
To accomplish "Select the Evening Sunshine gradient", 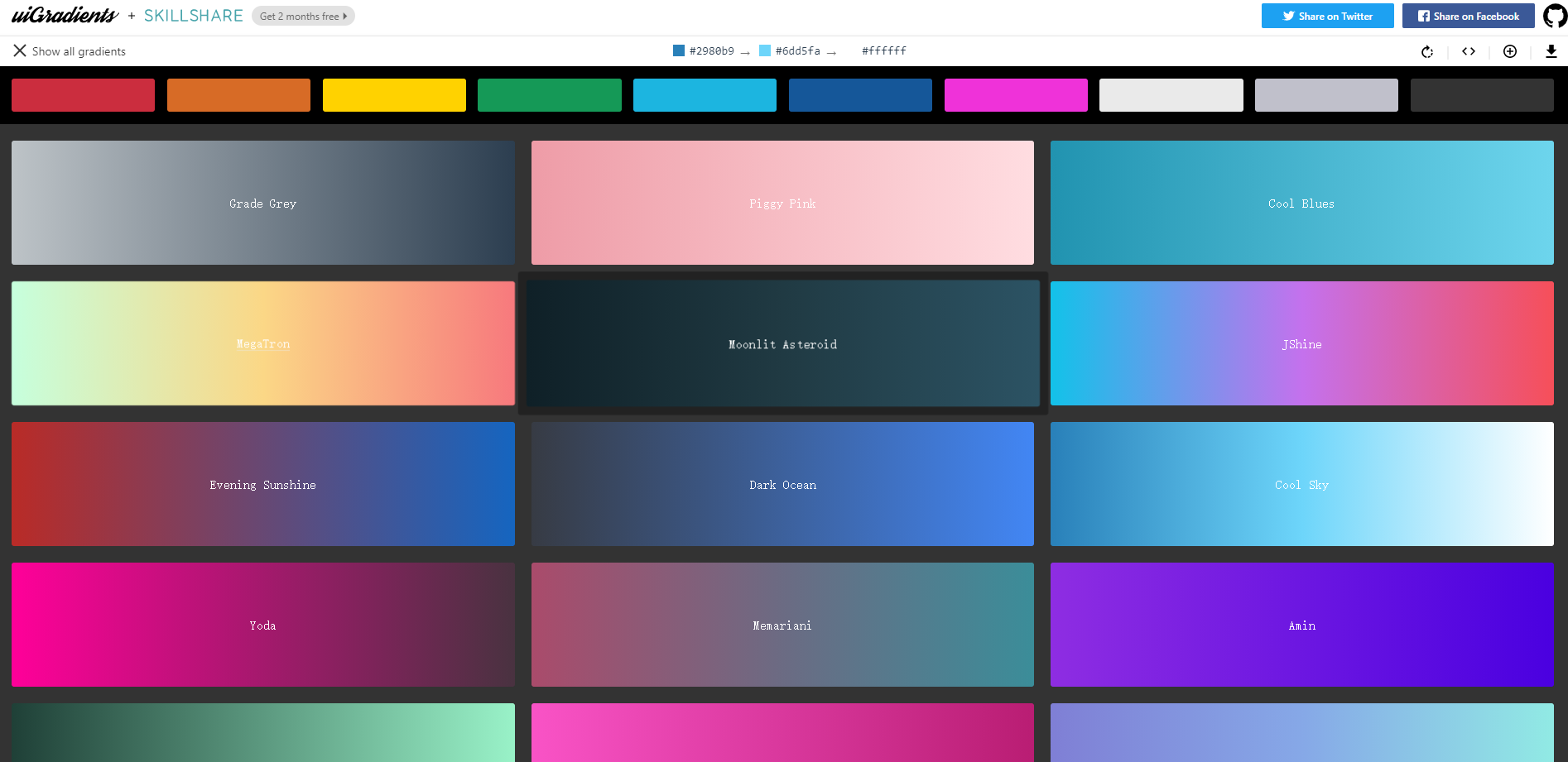I will pyautogui.click(x=263, y=484).
